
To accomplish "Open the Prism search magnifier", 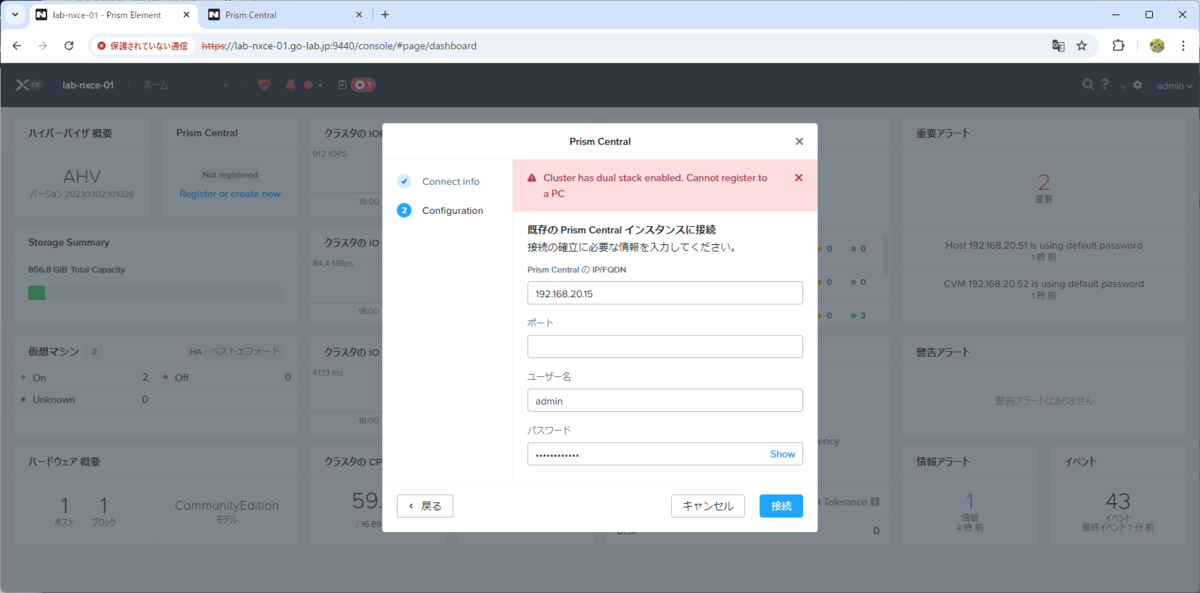I will [1088, 85].
